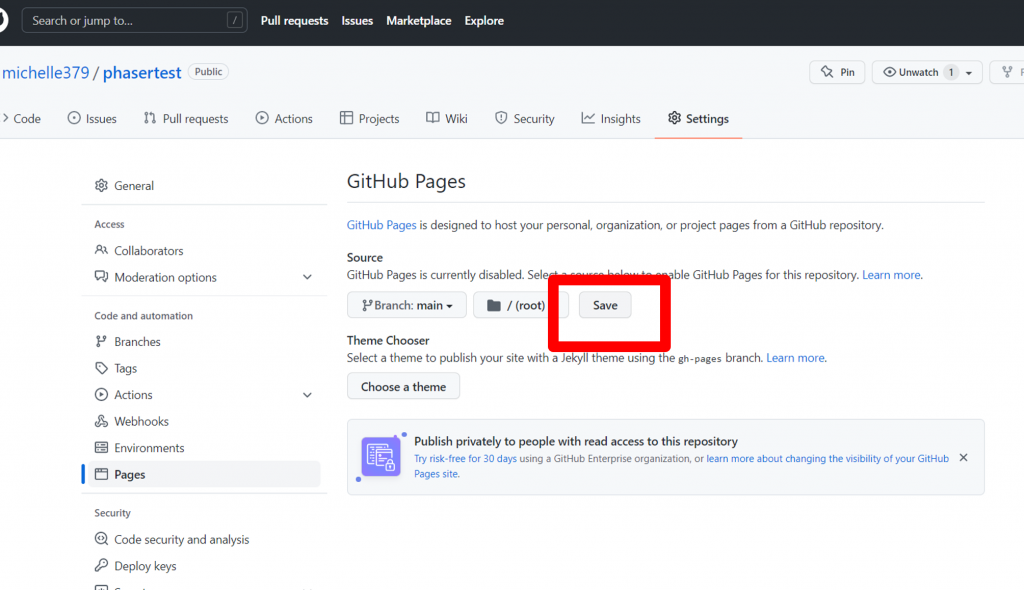Click the Insights graph icon
This screenshot has width=1024, height=590.
(x=588, y=118)
